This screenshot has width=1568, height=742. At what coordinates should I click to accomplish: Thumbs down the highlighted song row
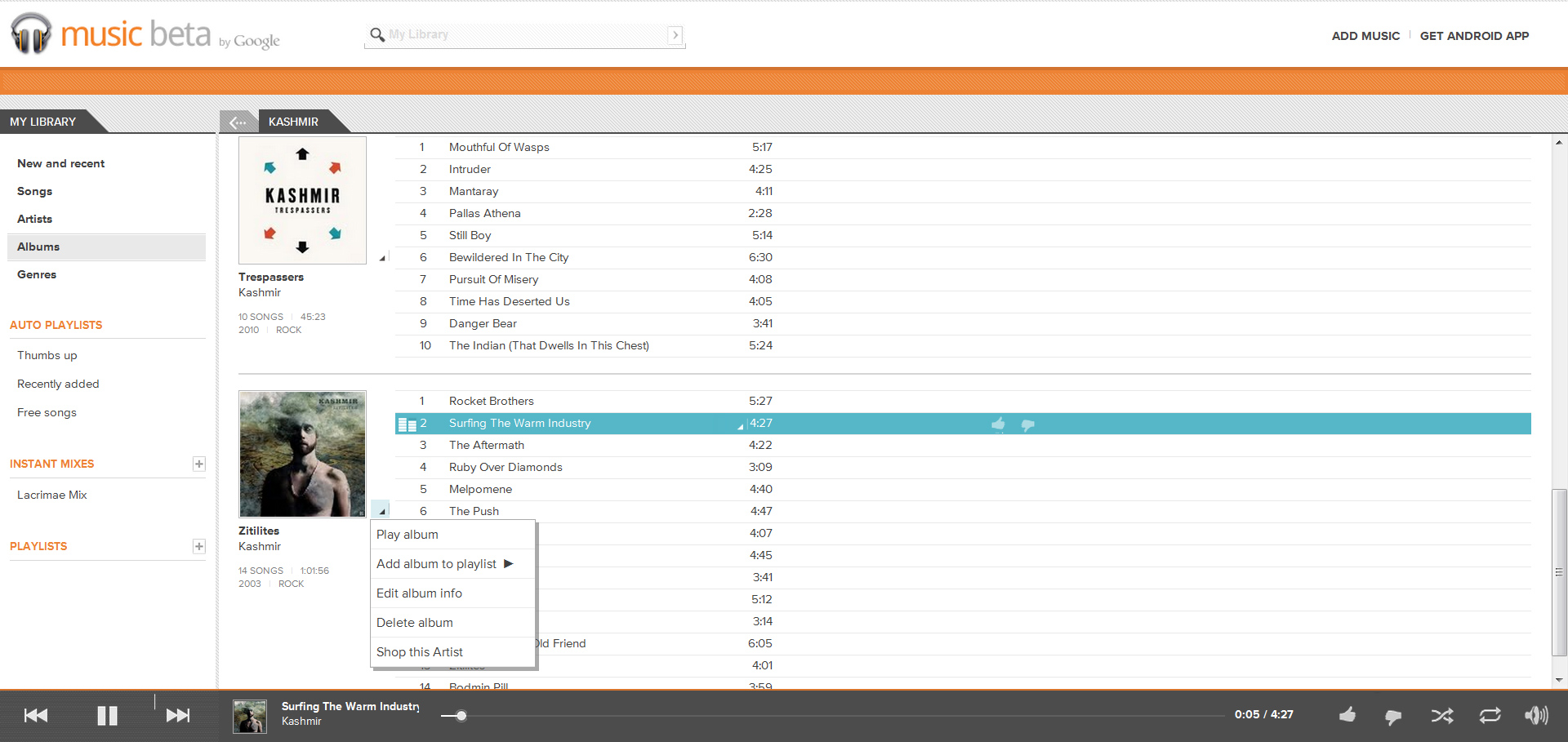(1028, 424)
